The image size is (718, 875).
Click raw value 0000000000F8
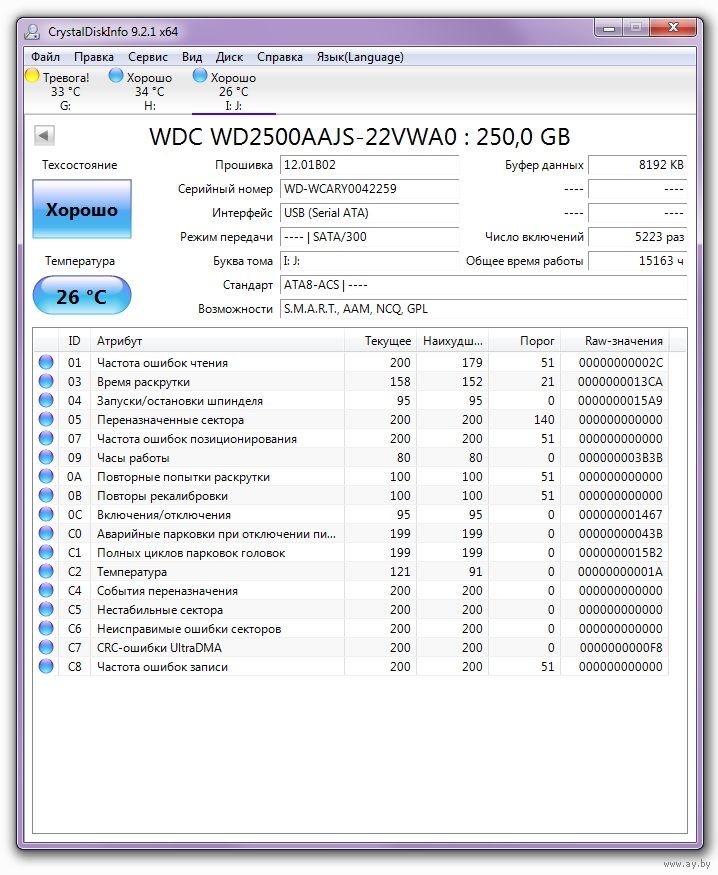click(621, 648)
